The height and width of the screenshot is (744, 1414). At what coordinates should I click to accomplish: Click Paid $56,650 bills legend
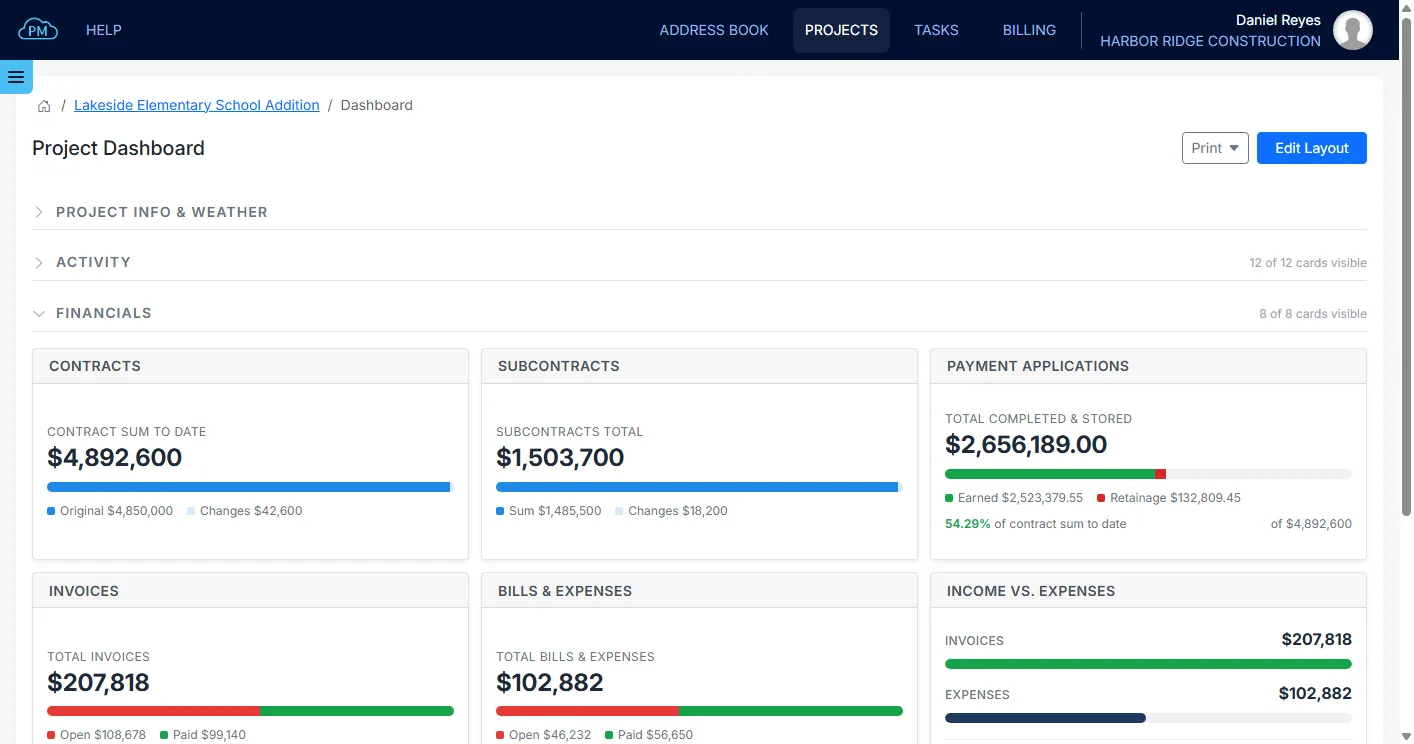pyautogui.click(x=649, y=735)
